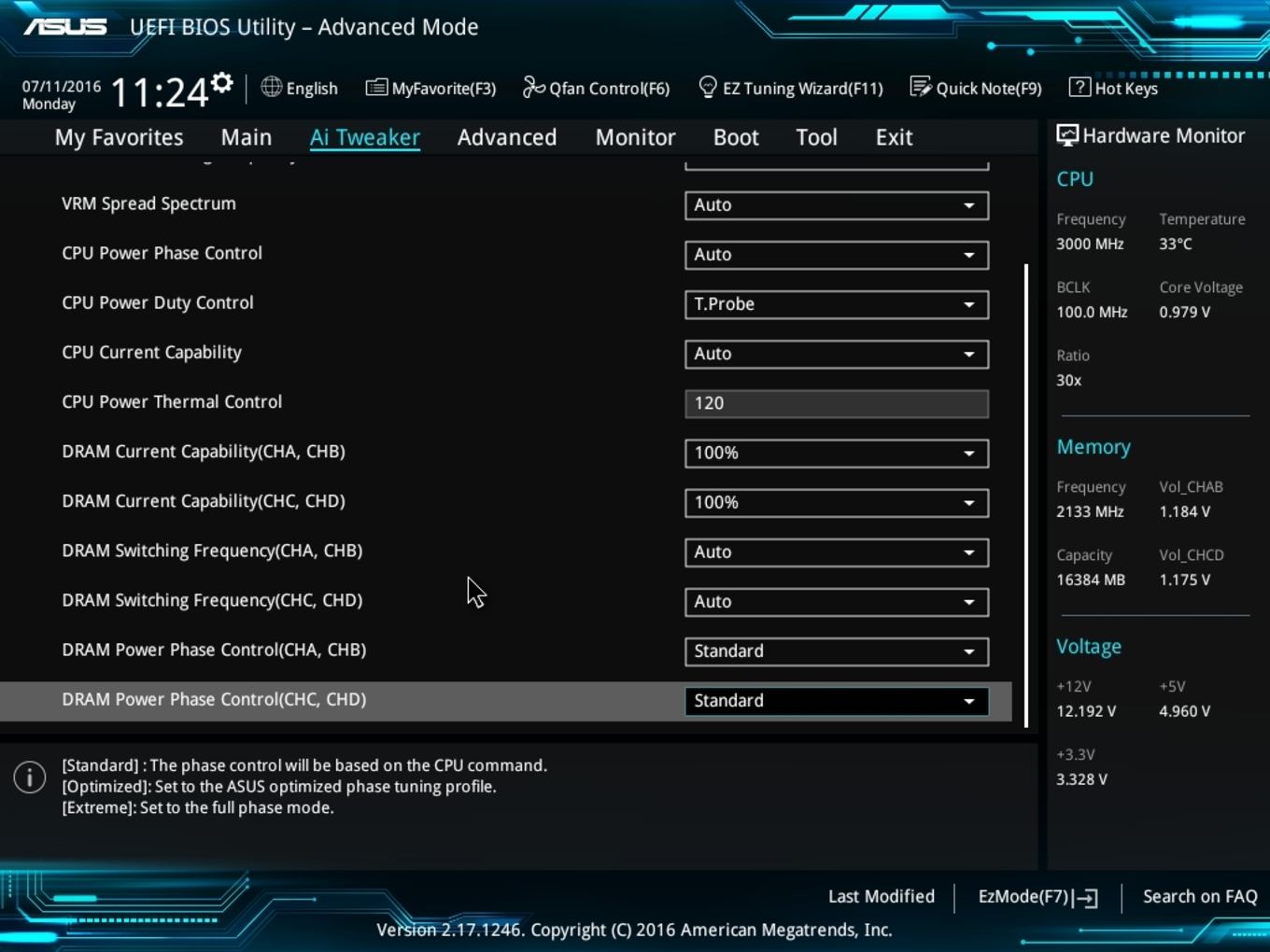1270x952 pixels.
Task: Click the gear icon beside the clock
Action: 221,83
